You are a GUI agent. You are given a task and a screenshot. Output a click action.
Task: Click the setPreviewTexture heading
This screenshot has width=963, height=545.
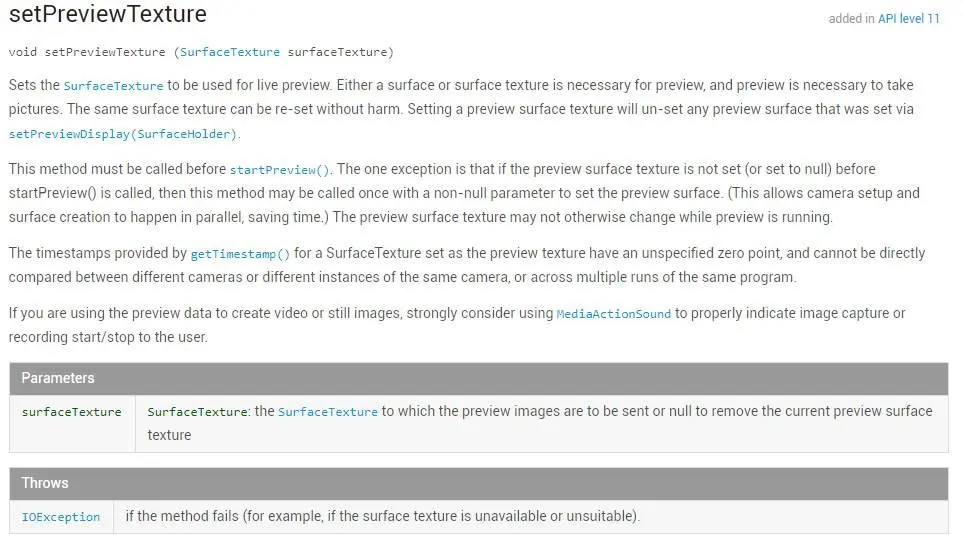click(108, 14)
